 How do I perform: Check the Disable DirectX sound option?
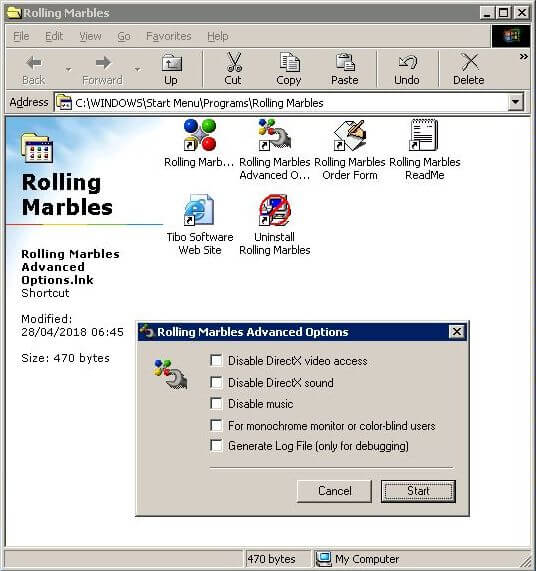(x=216, y=382)
